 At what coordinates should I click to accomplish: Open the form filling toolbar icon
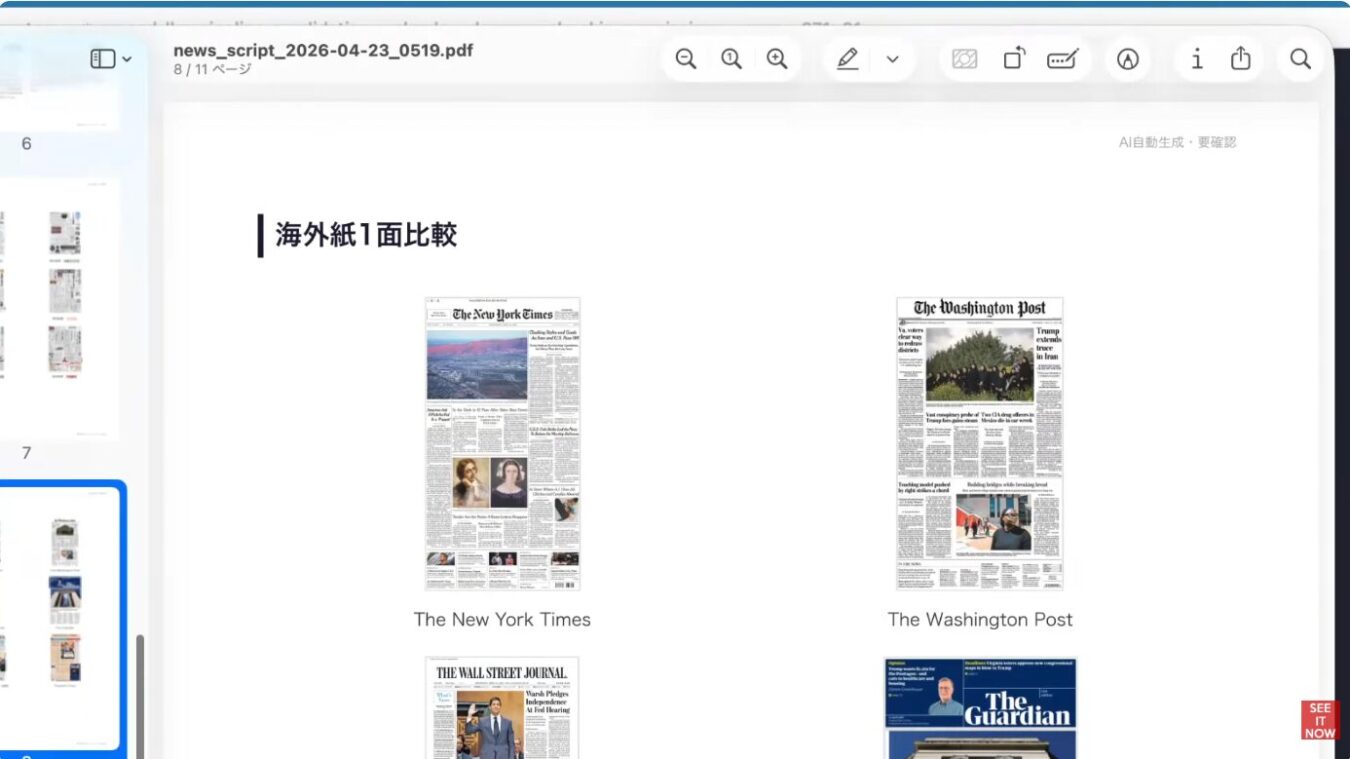coord(1062,59)
